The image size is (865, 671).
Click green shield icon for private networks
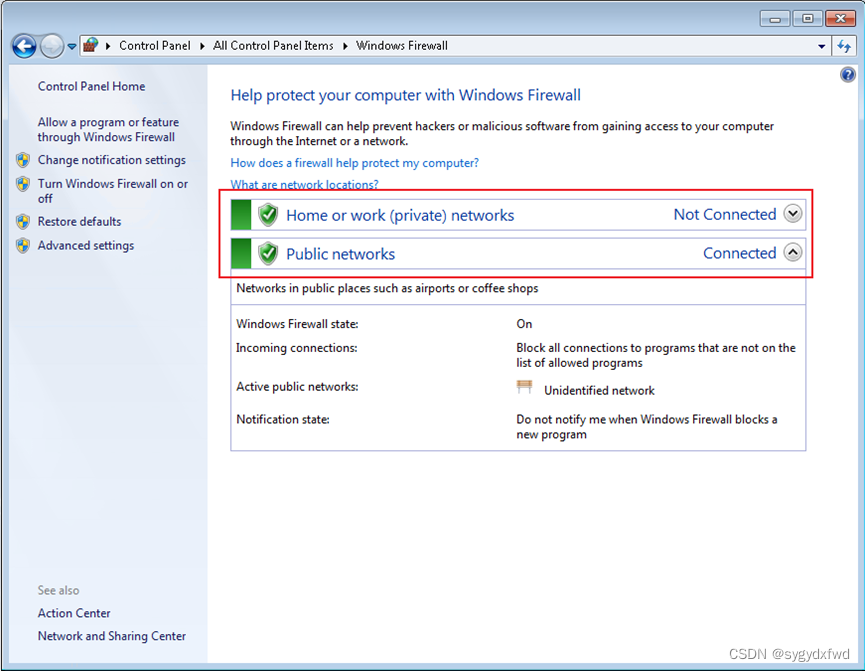(x=268, y=215)
